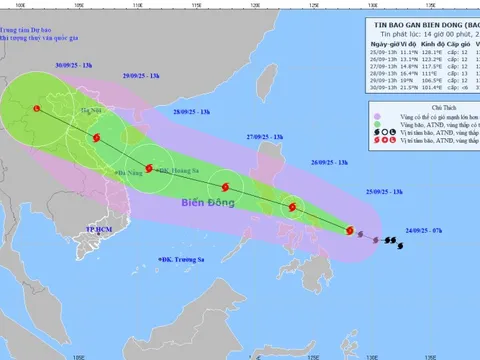480x360 pixels.
Task: Click the '27/09-13h' table row date
Action: 383,66
